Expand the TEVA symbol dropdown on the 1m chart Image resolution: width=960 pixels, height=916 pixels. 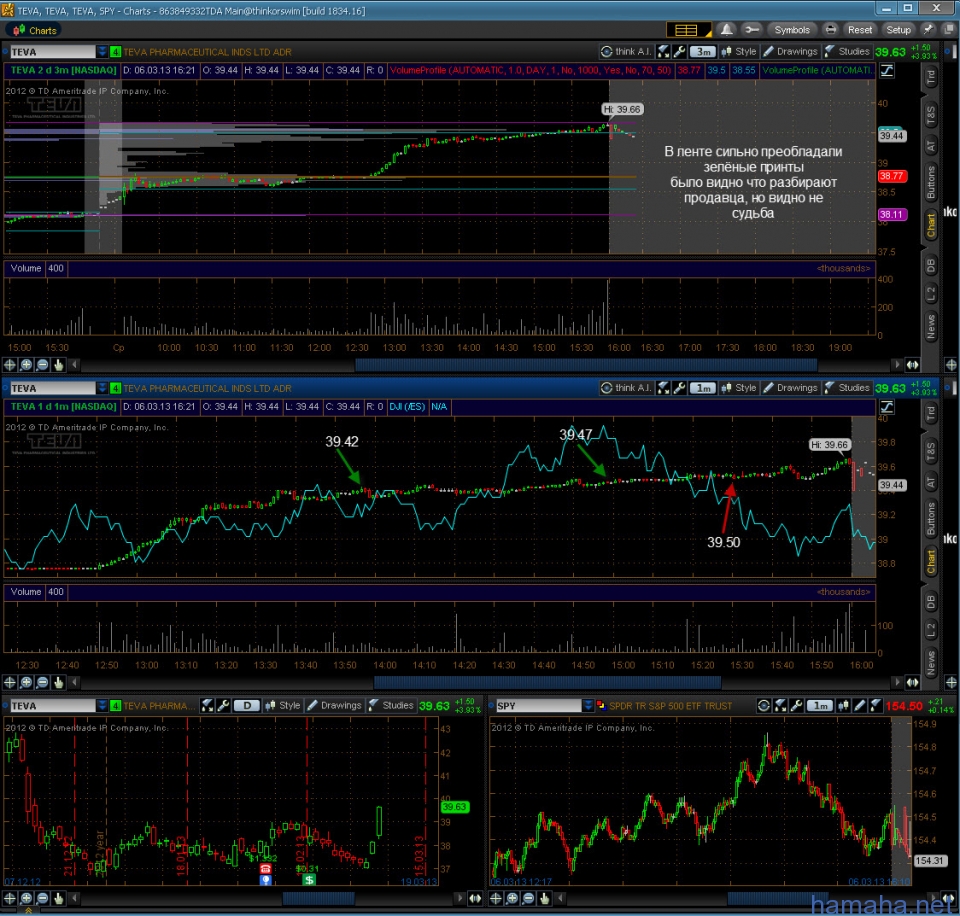coord(102,388)
